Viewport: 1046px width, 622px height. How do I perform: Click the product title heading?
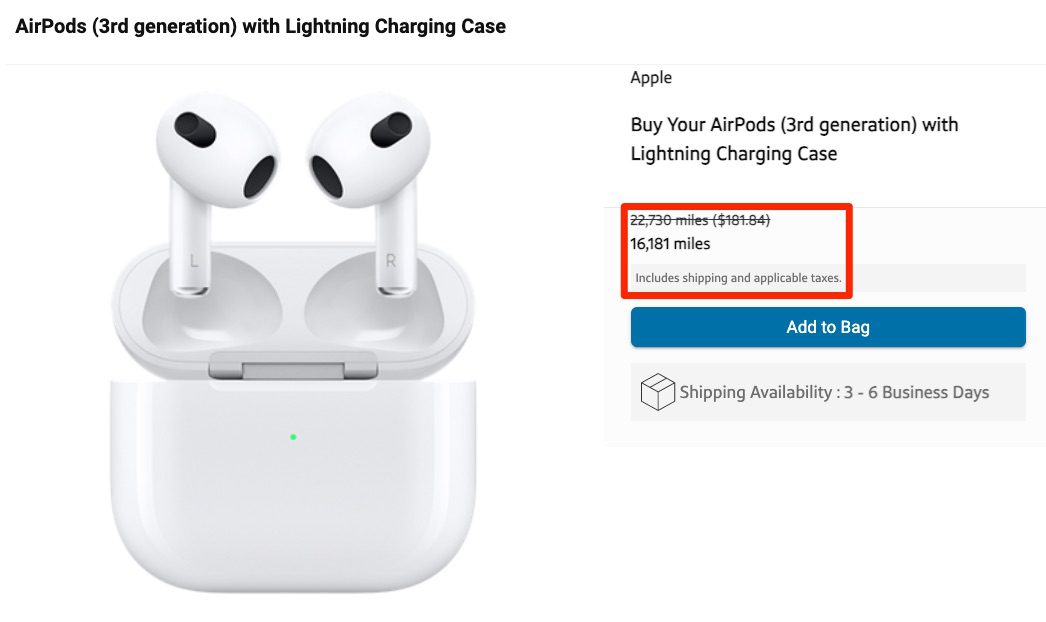tap(260, 26)
